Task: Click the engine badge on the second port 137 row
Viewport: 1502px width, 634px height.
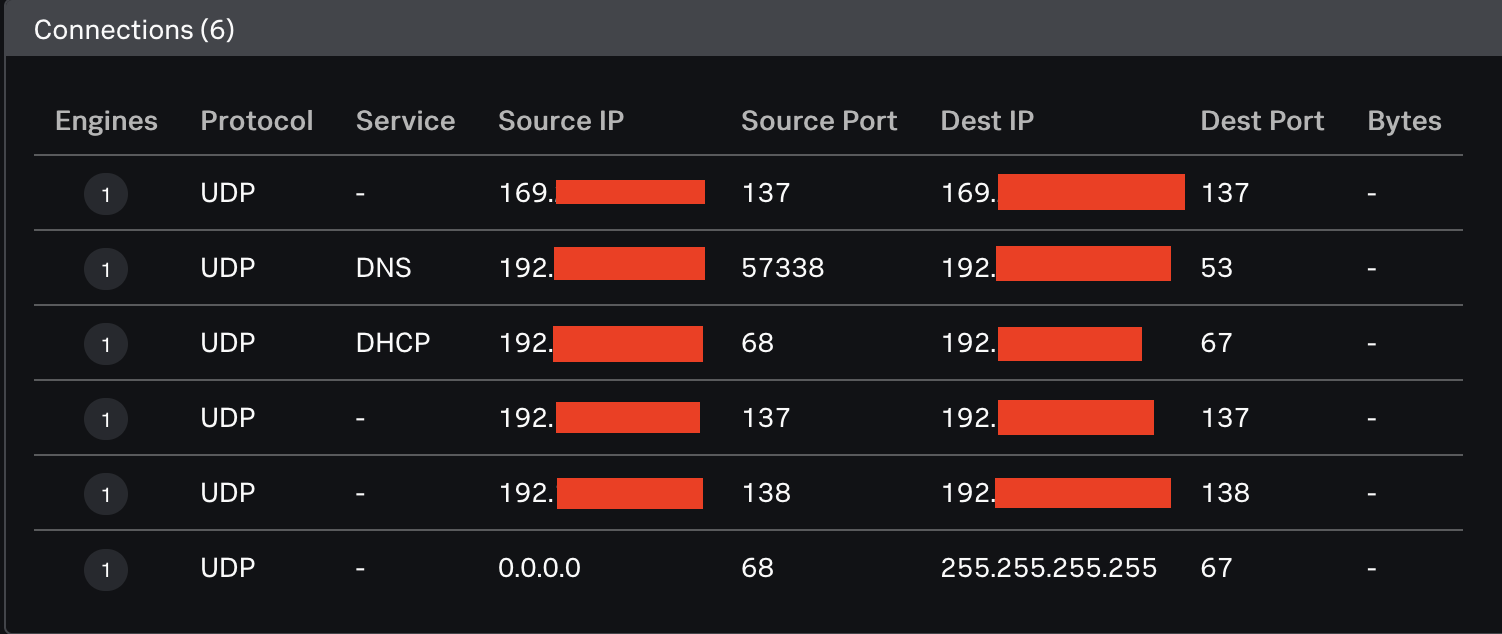Action: [106, 419]
